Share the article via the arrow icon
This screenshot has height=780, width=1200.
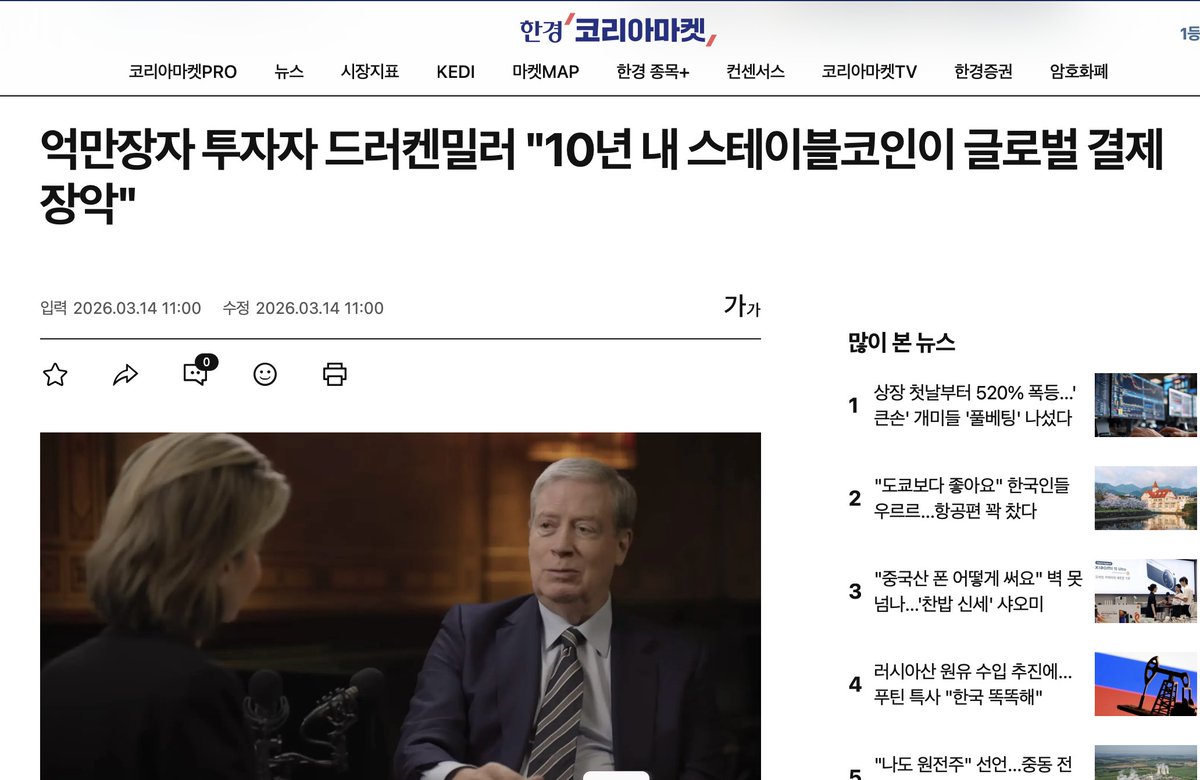click(125, 375)
